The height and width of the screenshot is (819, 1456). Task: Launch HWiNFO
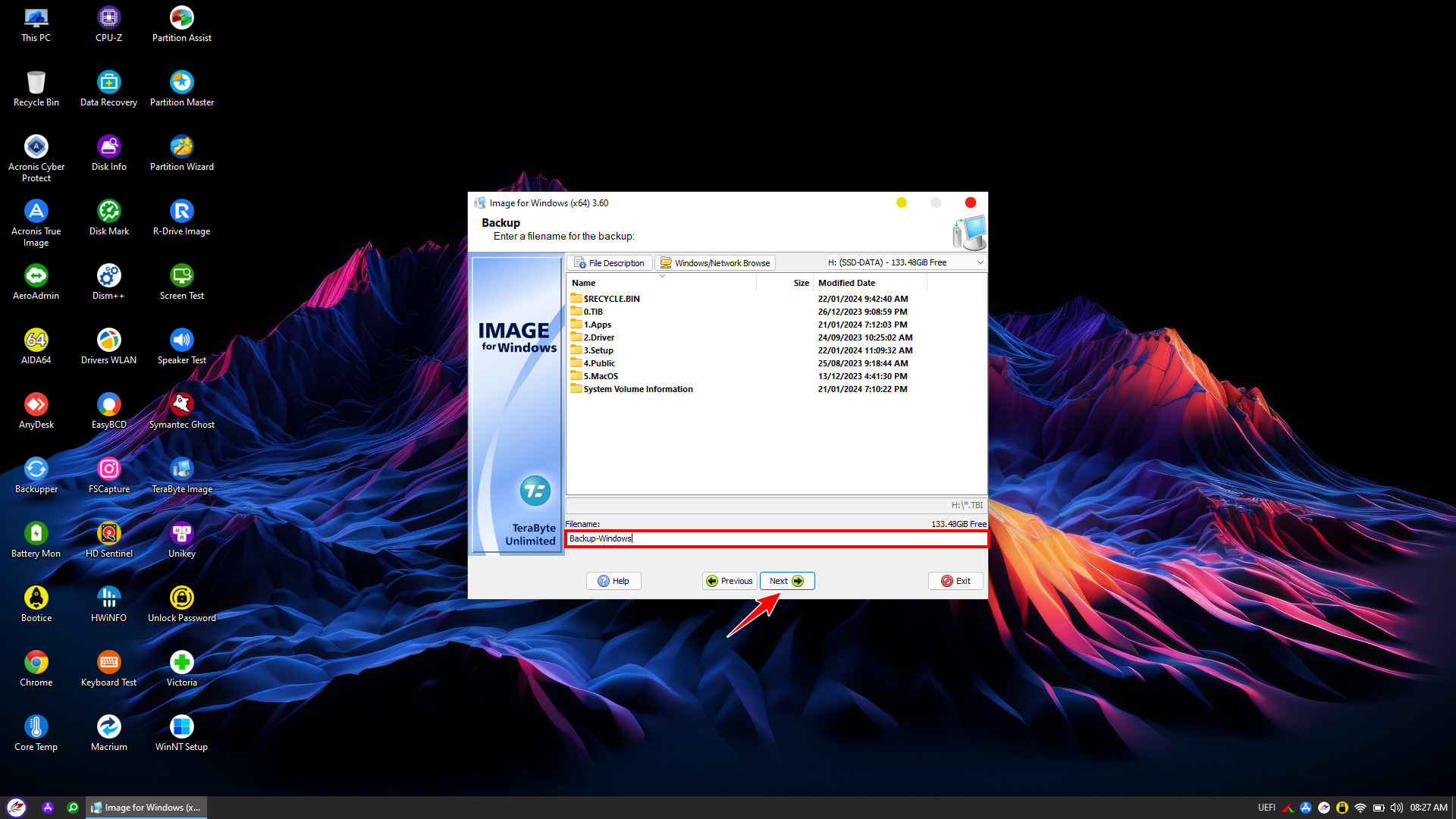108,598
